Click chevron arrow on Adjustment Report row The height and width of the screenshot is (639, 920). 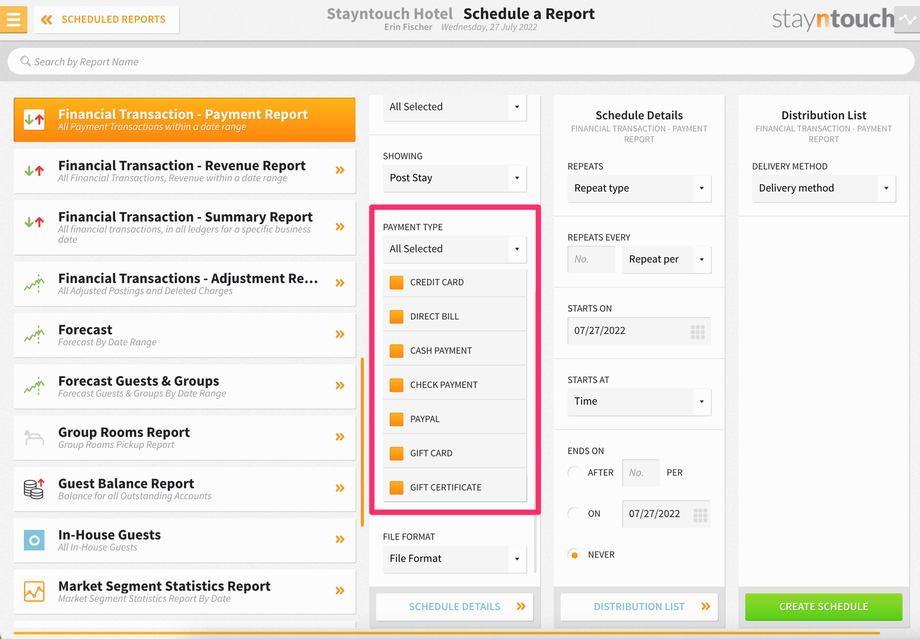point(340,283)
